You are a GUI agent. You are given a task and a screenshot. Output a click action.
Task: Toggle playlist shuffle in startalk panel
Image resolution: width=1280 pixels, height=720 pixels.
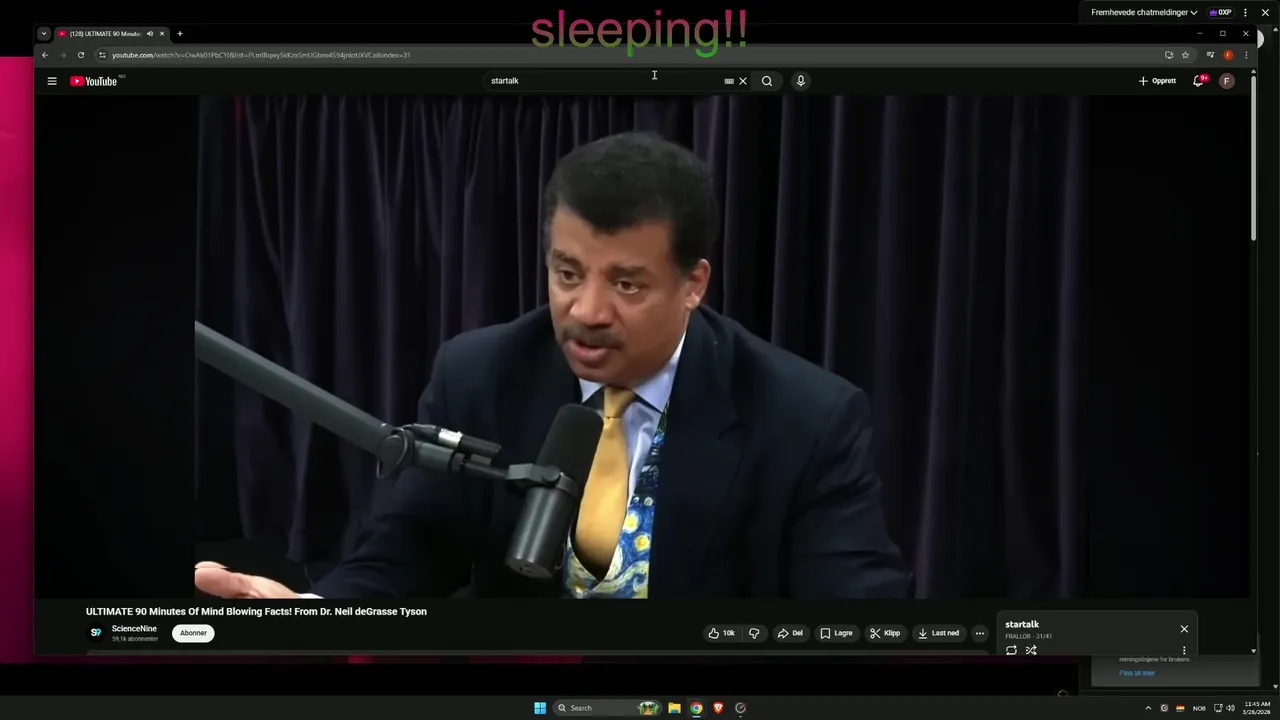(x=1031, y=650)
